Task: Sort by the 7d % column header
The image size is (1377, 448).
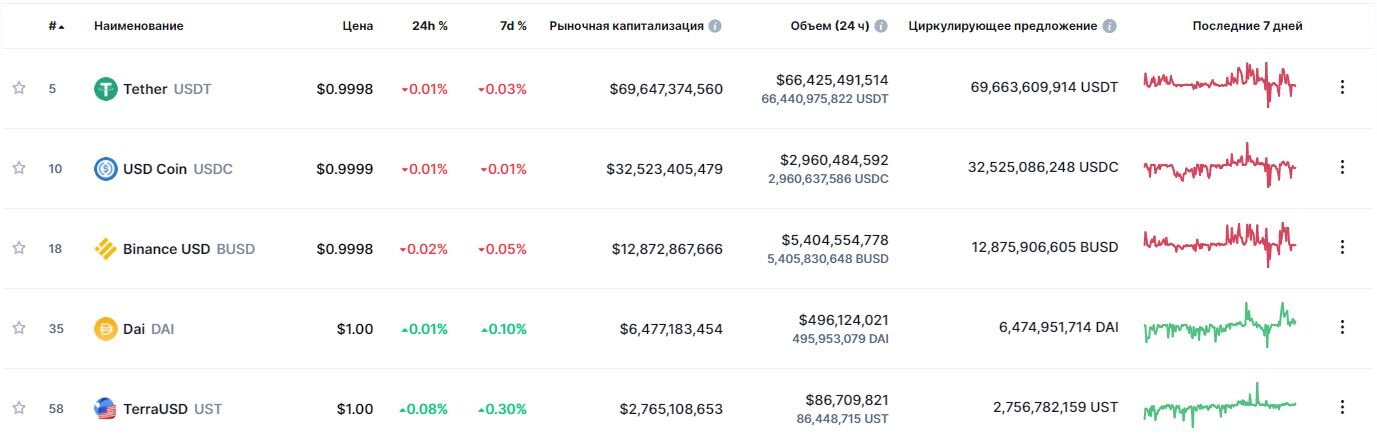Action: coord(513,26)
